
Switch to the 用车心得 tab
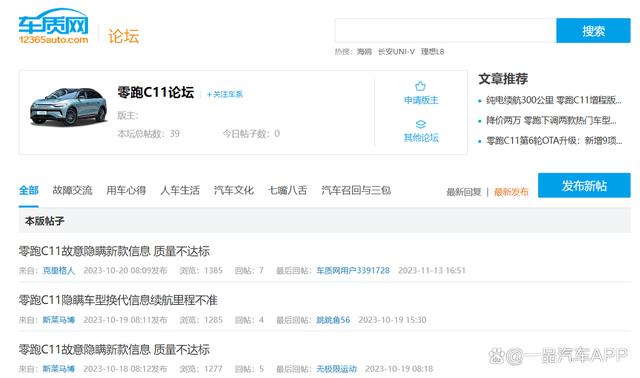point(126,190)
